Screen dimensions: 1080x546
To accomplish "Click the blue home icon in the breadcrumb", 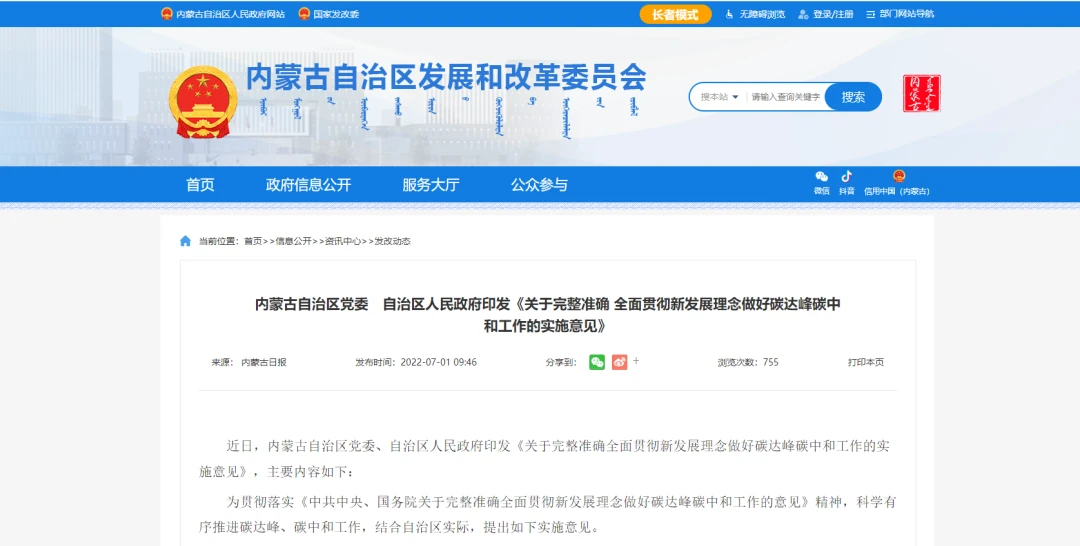I will (185, 241).
